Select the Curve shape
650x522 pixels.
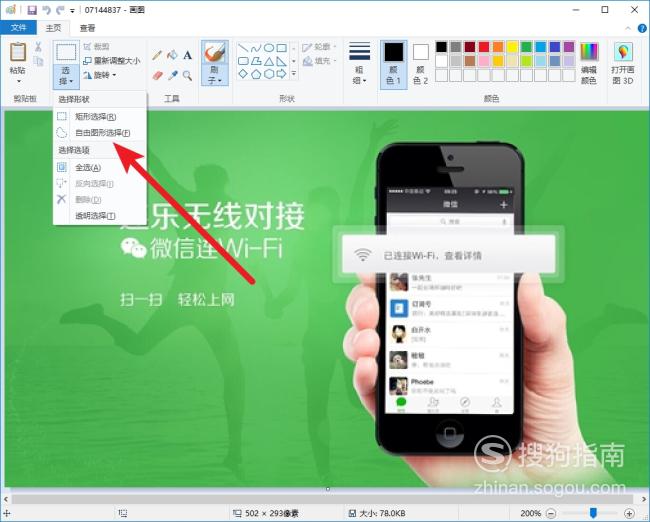(x=256, y=49)
